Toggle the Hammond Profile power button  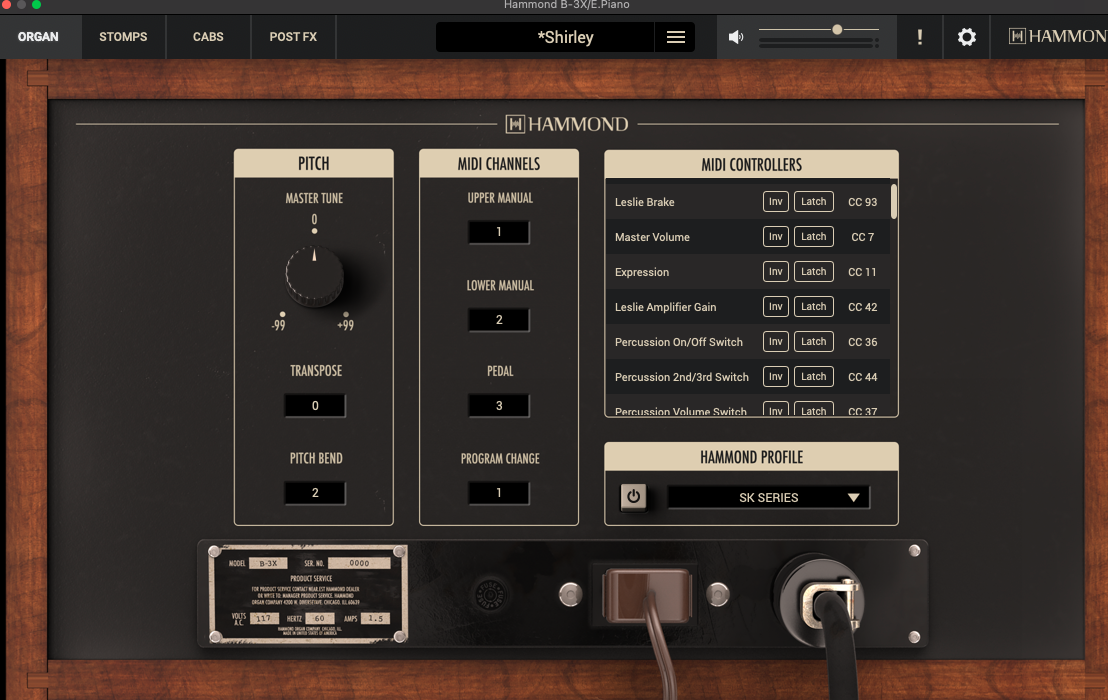pyautogui.click(x=633, y=497)
